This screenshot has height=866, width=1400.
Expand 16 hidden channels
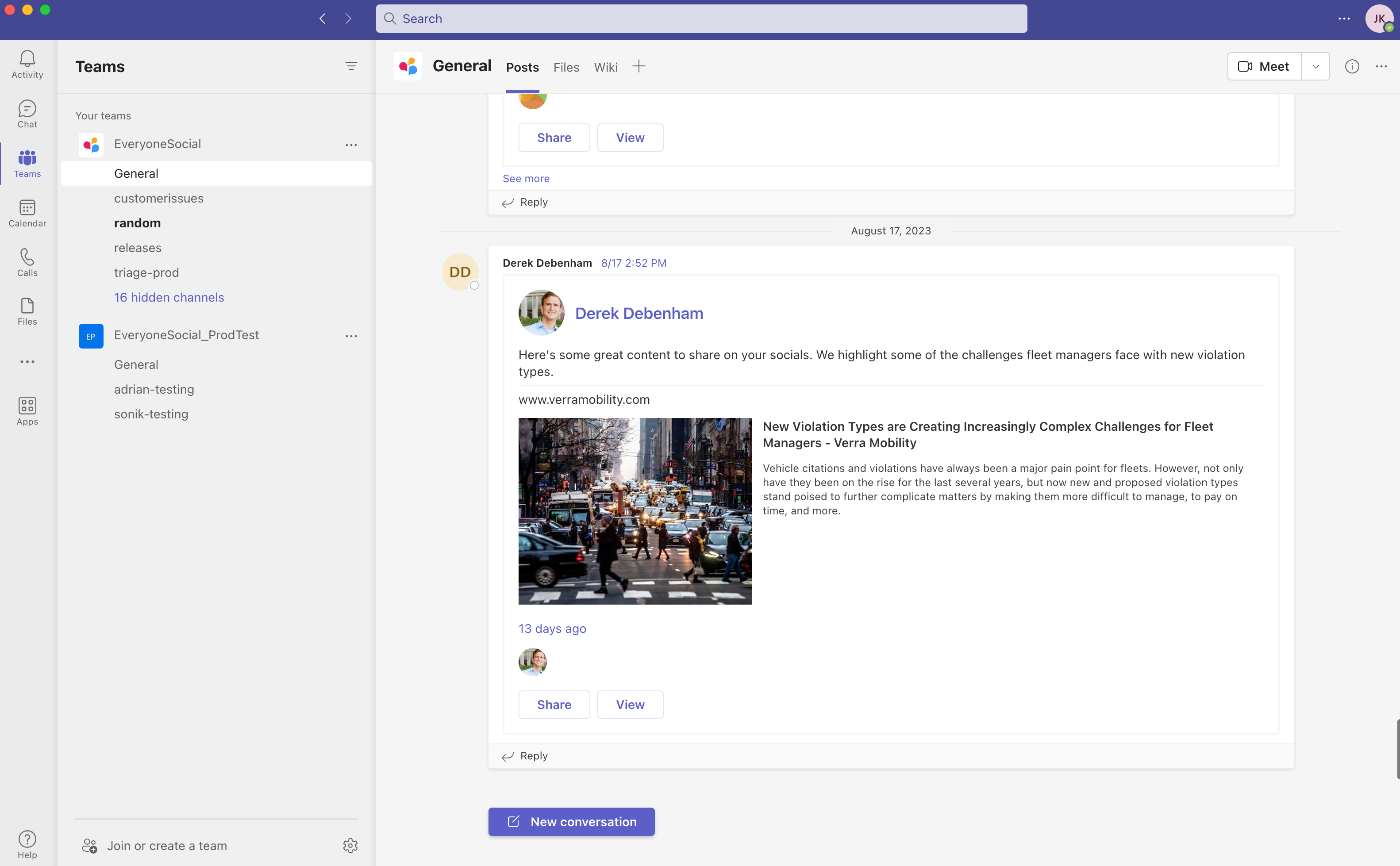[169, 297]
